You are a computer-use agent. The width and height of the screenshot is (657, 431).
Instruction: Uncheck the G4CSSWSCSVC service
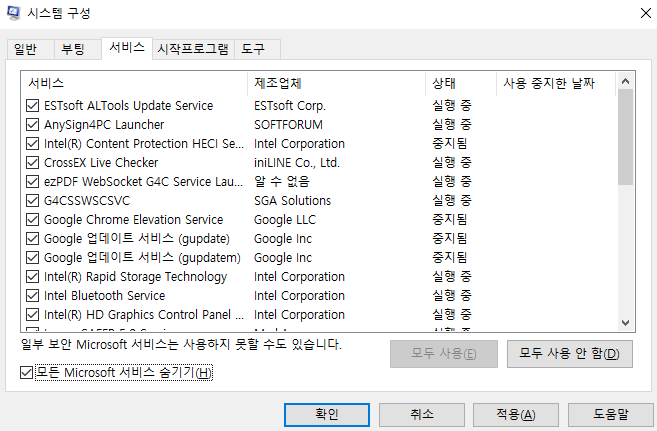(x=33, y=201)
